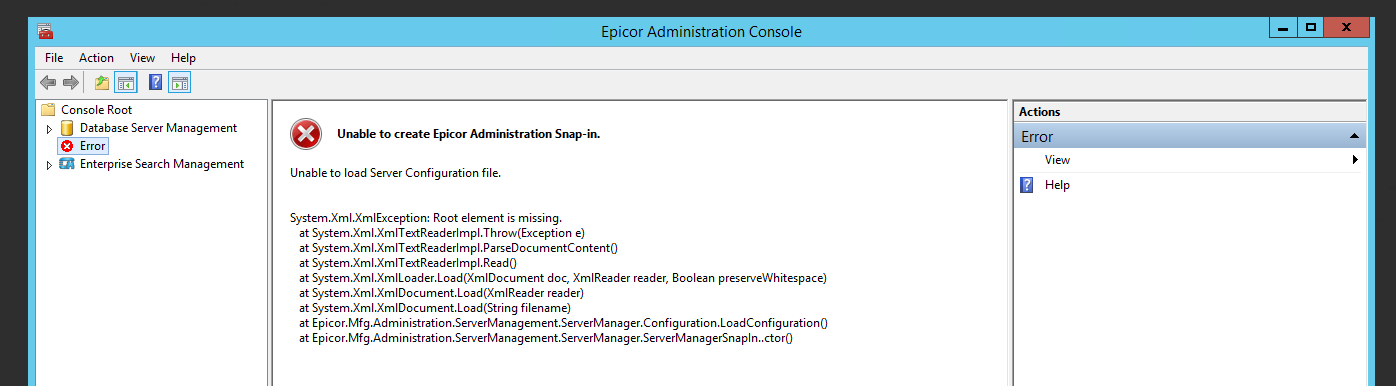Collapse the Error section in Actions pane

(x=1354, y=136)
